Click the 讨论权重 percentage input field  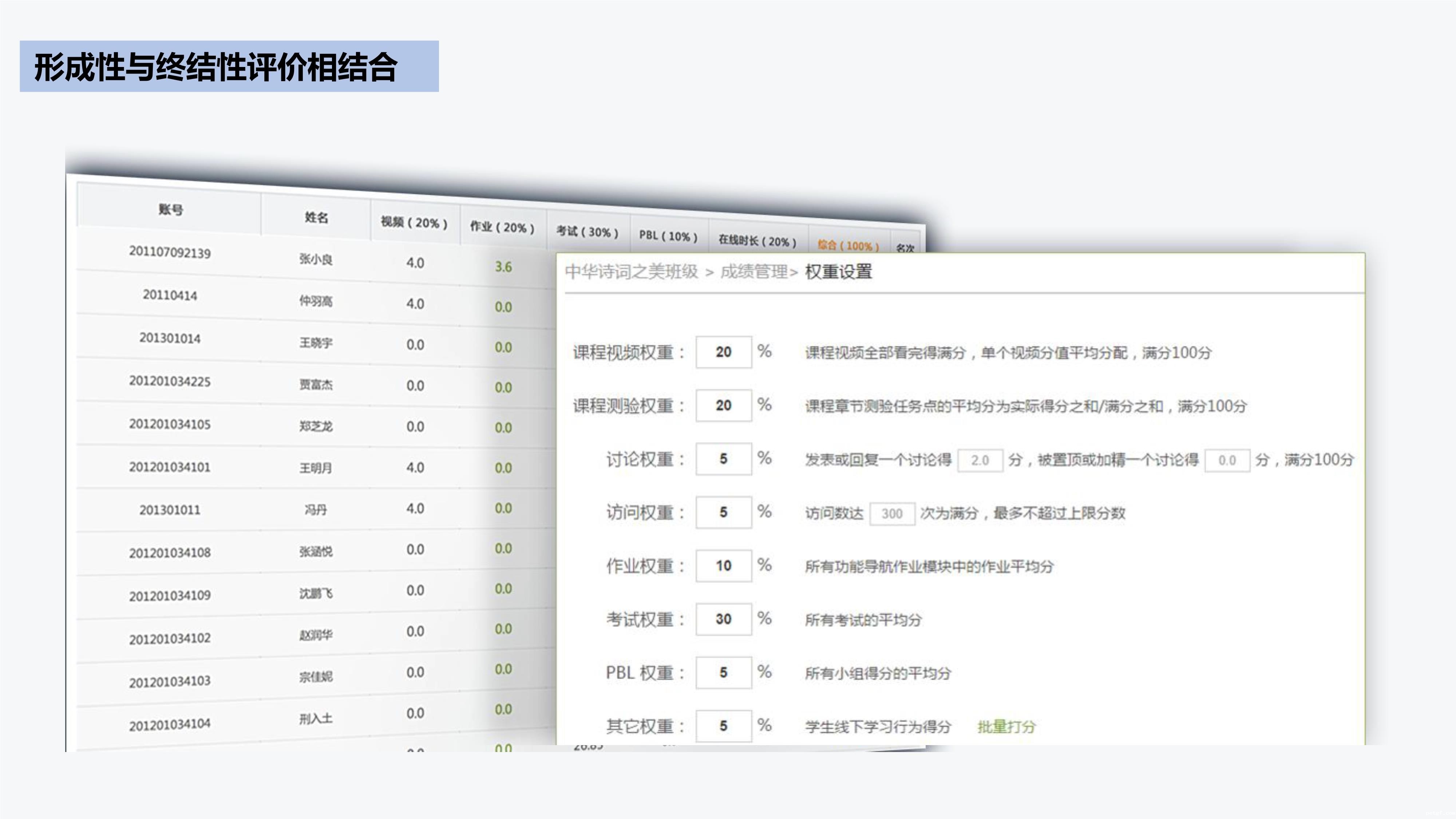724,459
